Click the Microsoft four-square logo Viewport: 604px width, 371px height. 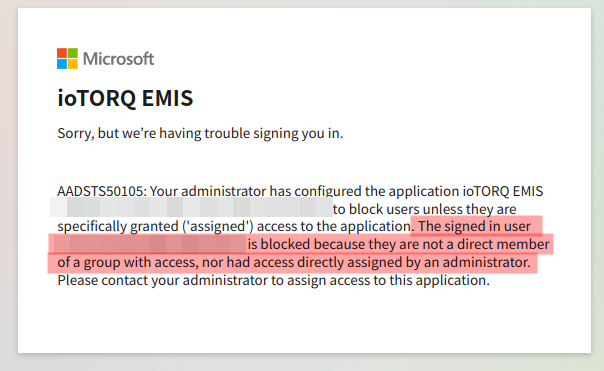coord(67,59)
